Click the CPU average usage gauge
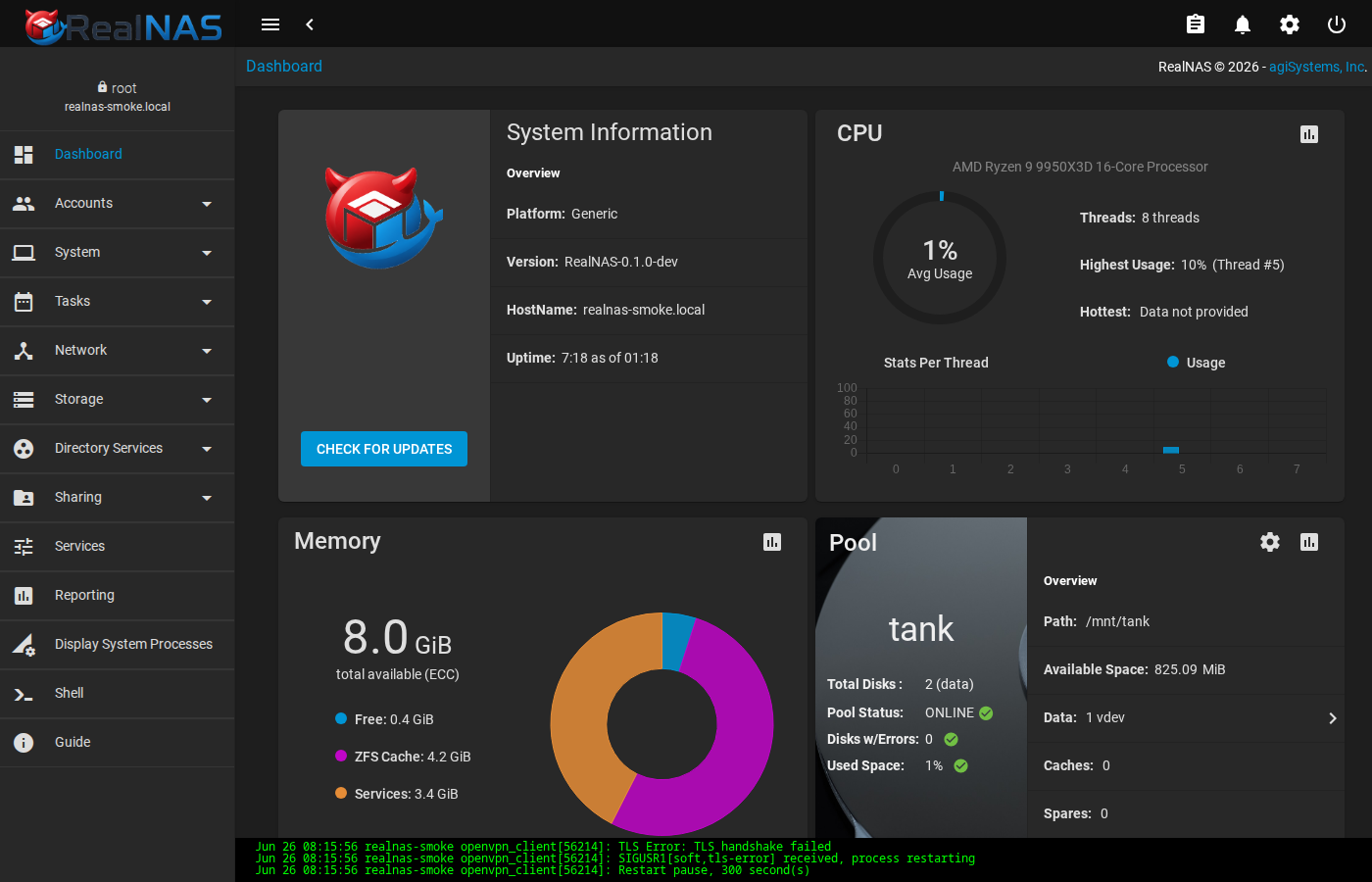 tap(940, 257)
